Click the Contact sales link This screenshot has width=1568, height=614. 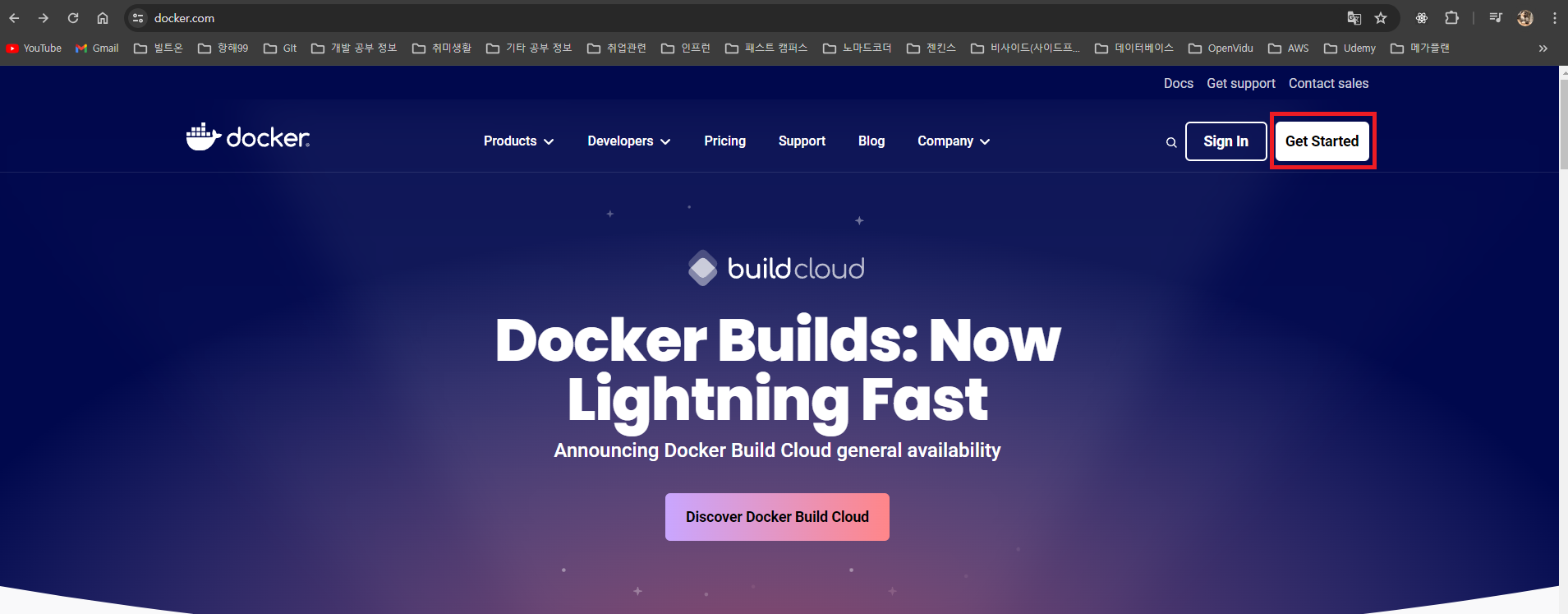tap(1328, 84)
